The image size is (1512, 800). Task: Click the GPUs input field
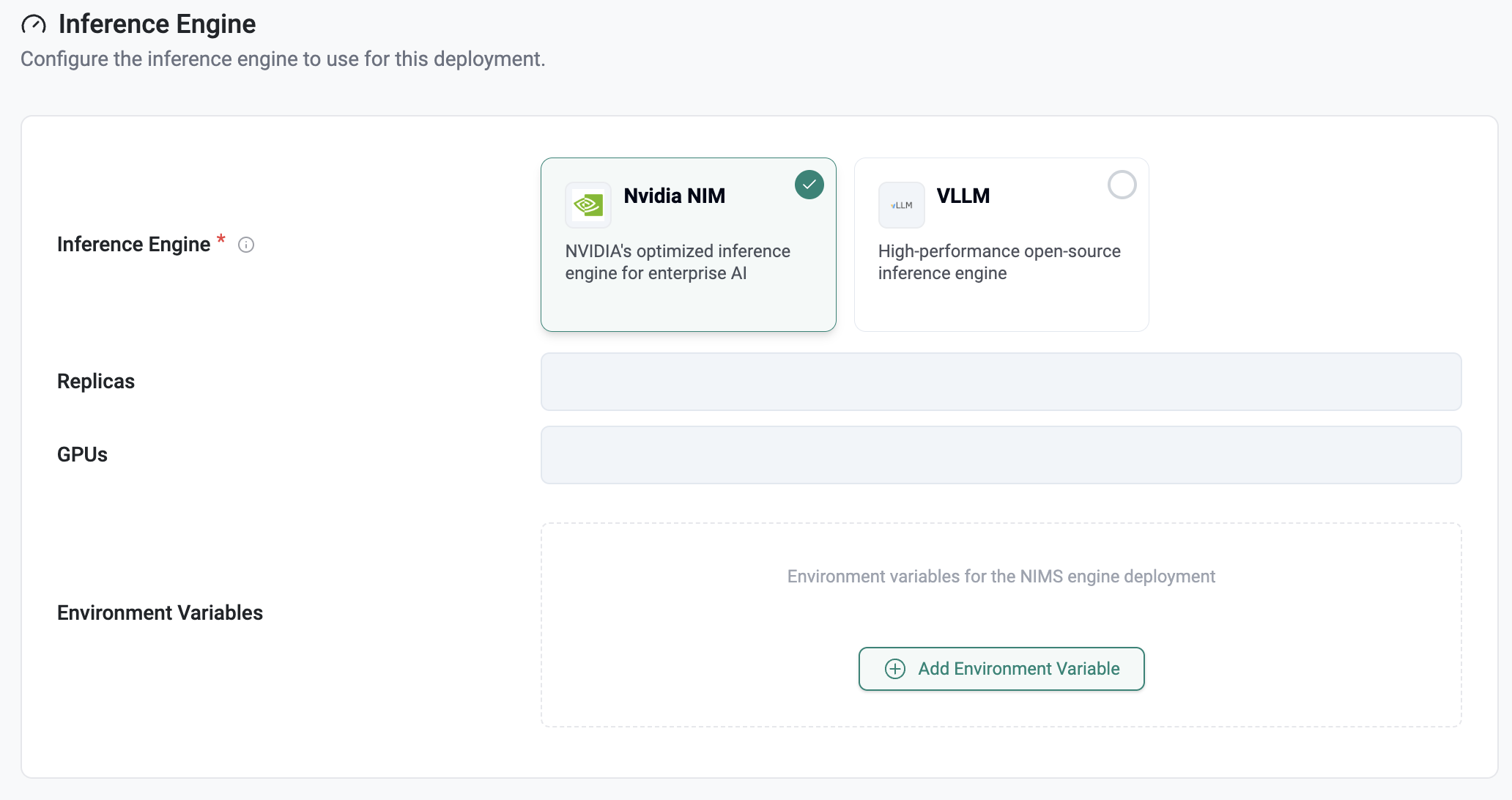coord(1001,455)
